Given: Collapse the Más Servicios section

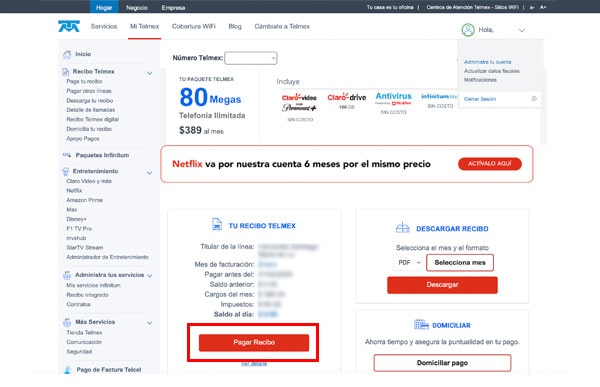Looking at the screenshot, I should pos(150,323).
